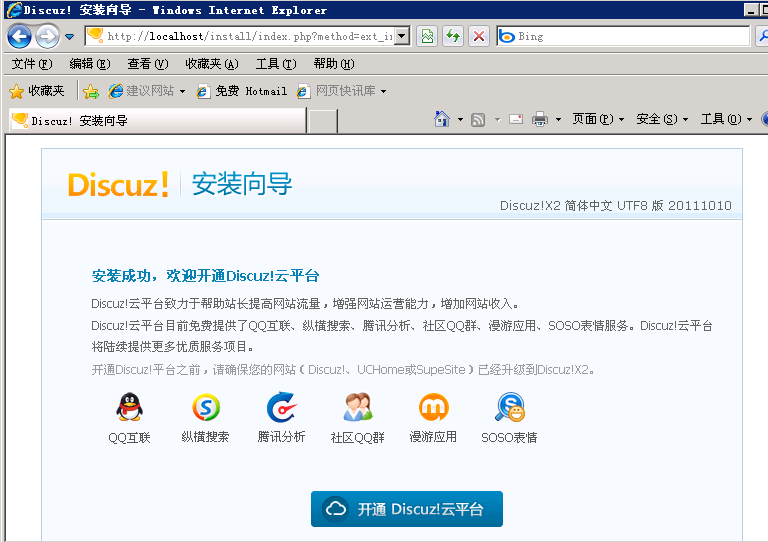Expand the Print dropdown arrow
This screenshot has width=768, height=542.
558,119
